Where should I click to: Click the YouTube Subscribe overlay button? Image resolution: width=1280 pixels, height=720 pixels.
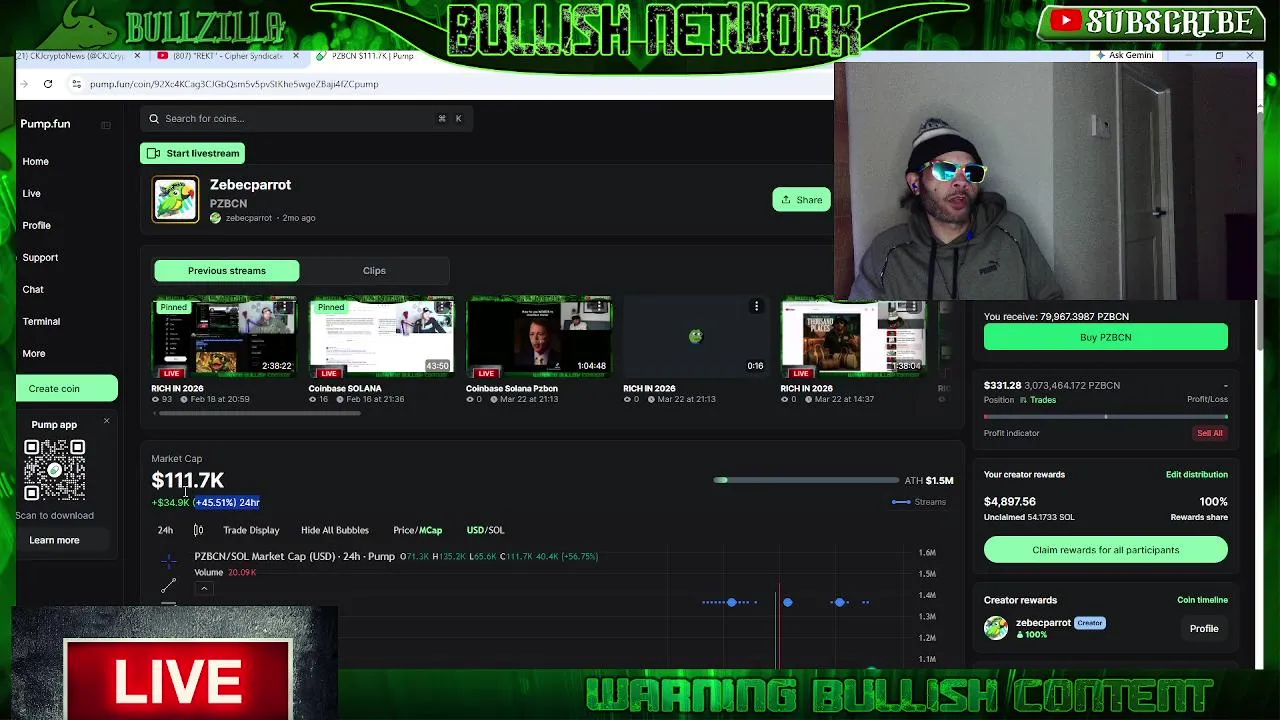click(1150, 22)
